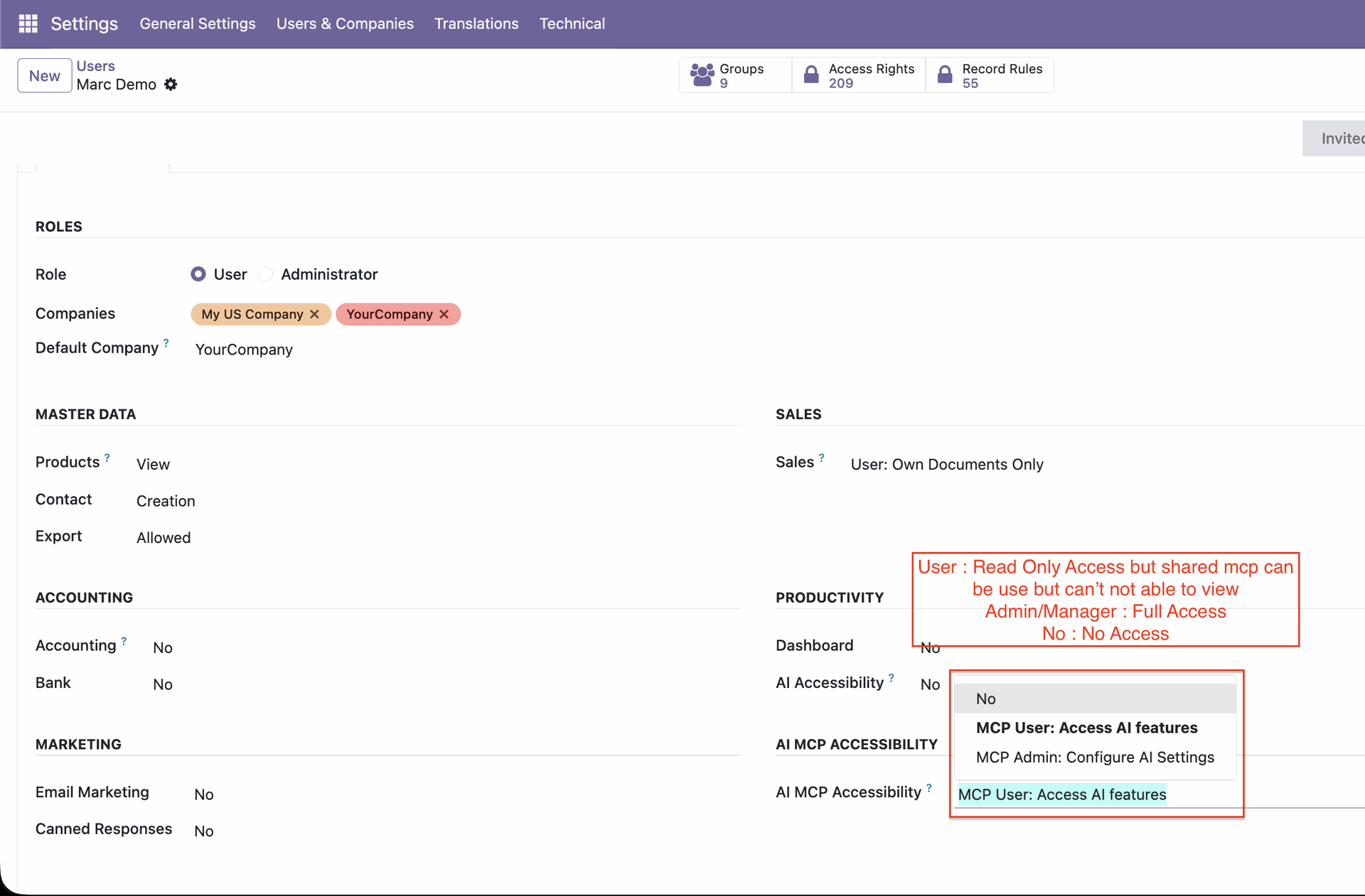
Task: Open the Technical menu
Action: click(x=572, y=23)
